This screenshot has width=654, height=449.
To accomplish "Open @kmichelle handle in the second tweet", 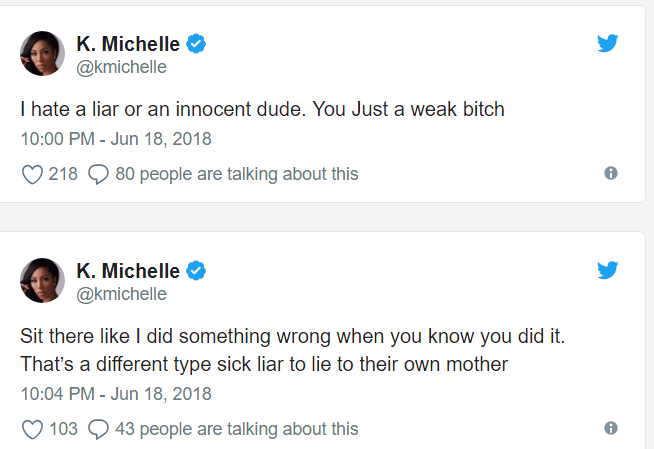I will [121, 294].
